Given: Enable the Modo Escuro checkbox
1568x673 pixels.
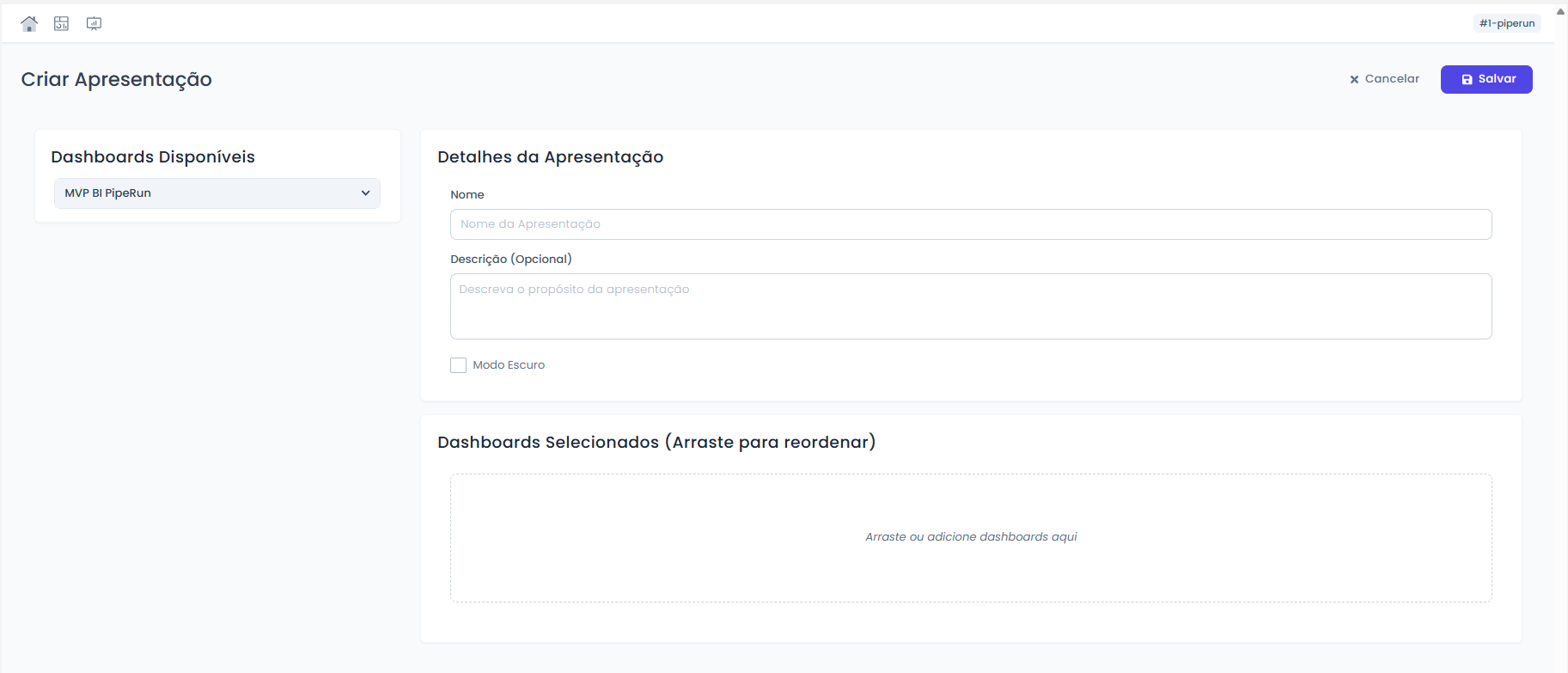Looking at the screenshot, I should (x=459, y=365).
